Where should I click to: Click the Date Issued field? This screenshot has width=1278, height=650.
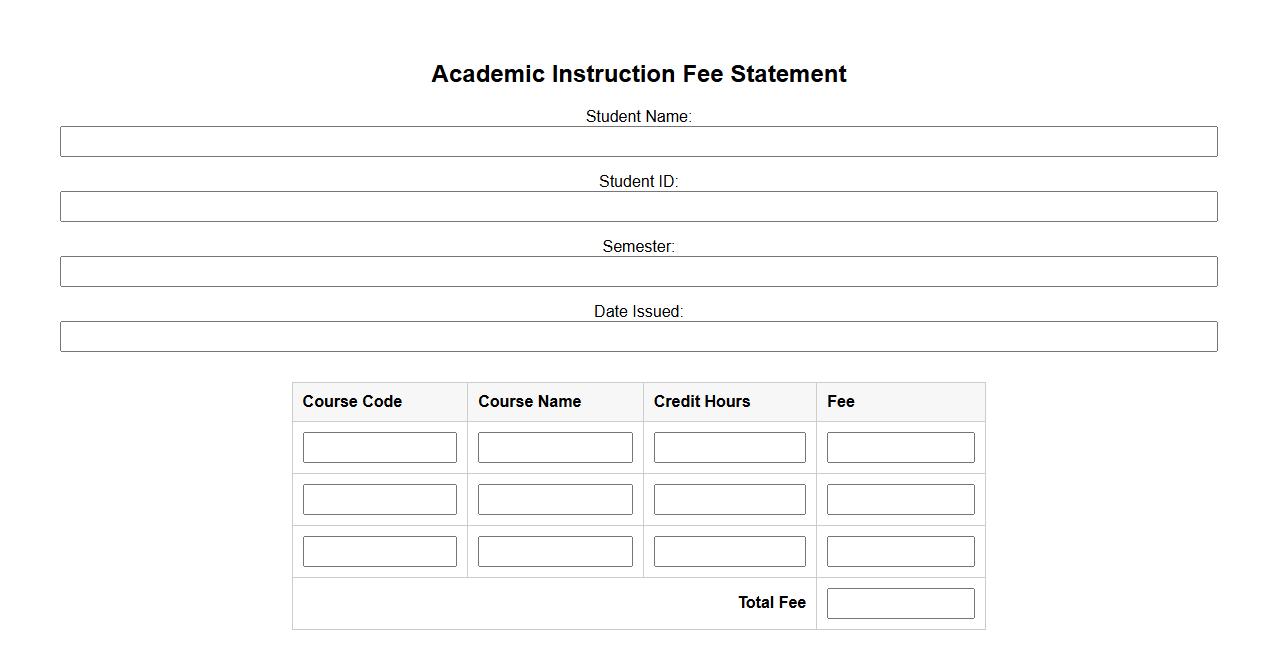tap(638, 337)
